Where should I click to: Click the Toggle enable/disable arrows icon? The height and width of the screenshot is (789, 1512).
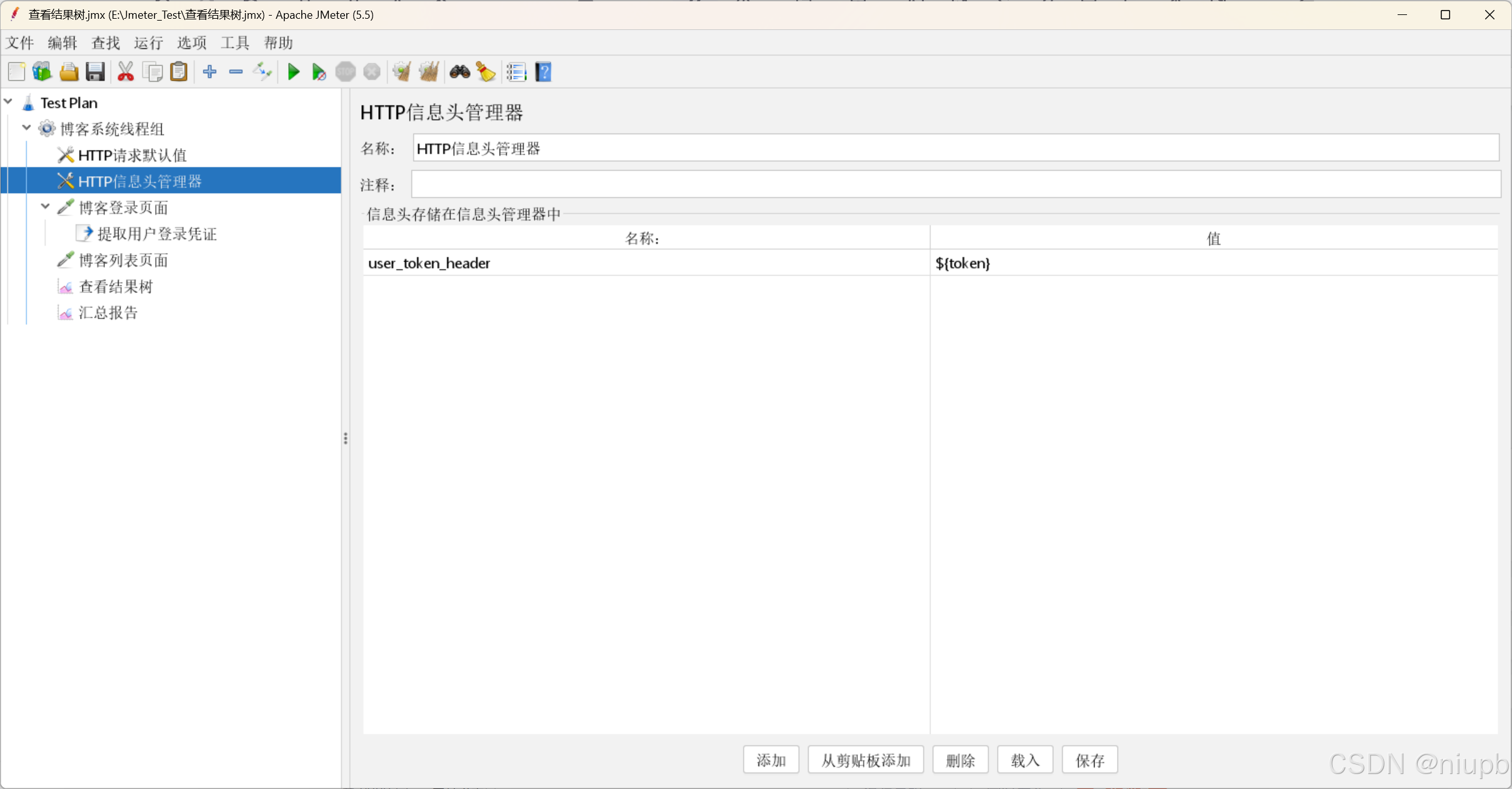[262, 72]
